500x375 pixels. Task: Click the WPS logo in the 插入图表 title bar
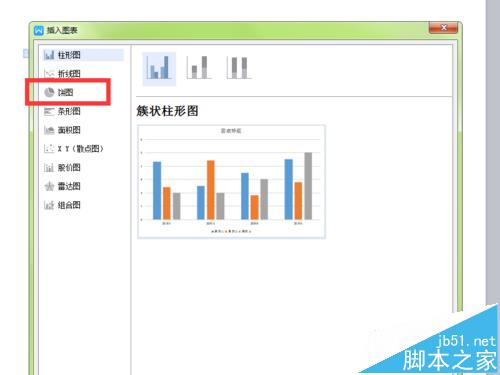[x=39, y=31]
